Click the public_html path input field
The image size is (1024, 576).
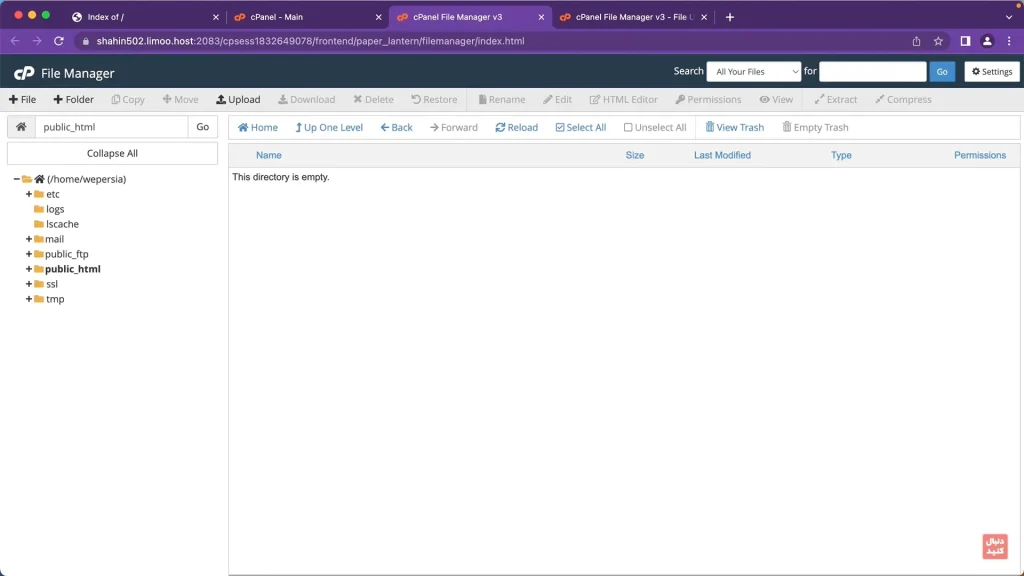pyautogui.click(x=111, y=127)
